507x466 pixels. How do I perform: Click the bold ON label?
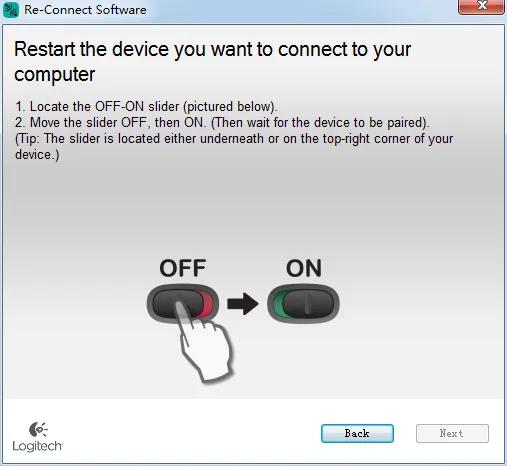[304, 268]
